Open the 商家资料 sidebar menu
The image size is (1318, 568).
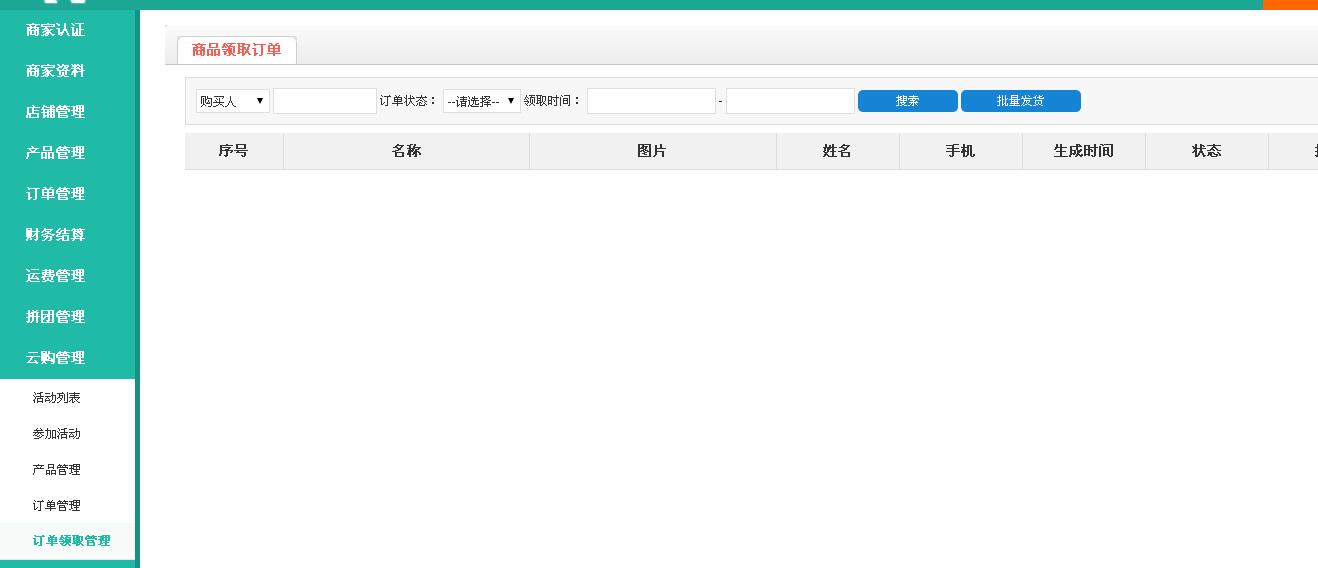click(x=56, y=71)
